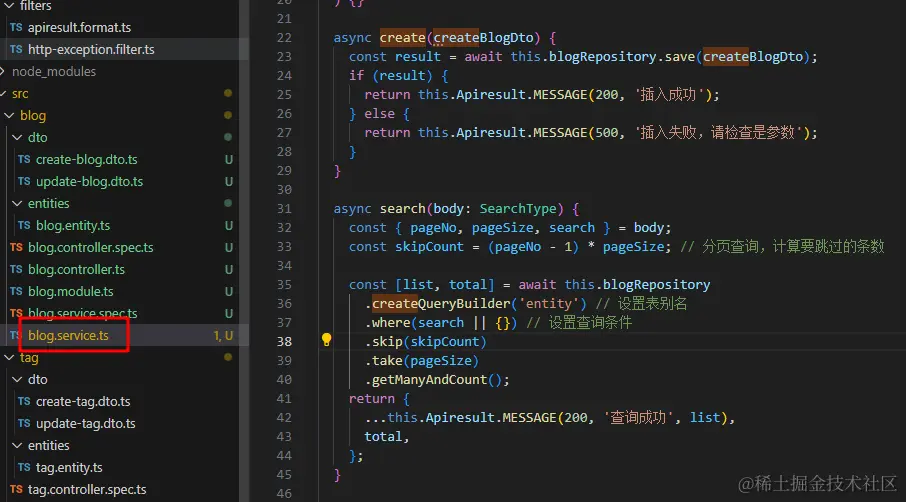
Task: Click line number 22 in the gutter
Action: point(284,38)
